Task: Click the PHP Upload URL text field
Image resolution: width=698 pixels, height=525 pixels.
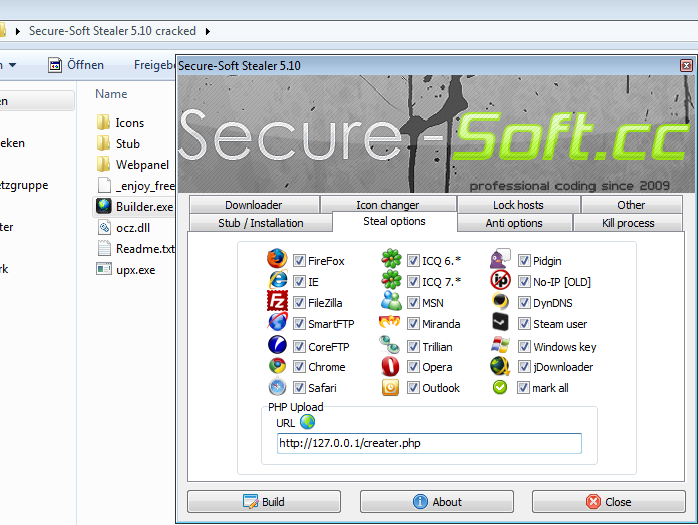Action: pos(429,444)
